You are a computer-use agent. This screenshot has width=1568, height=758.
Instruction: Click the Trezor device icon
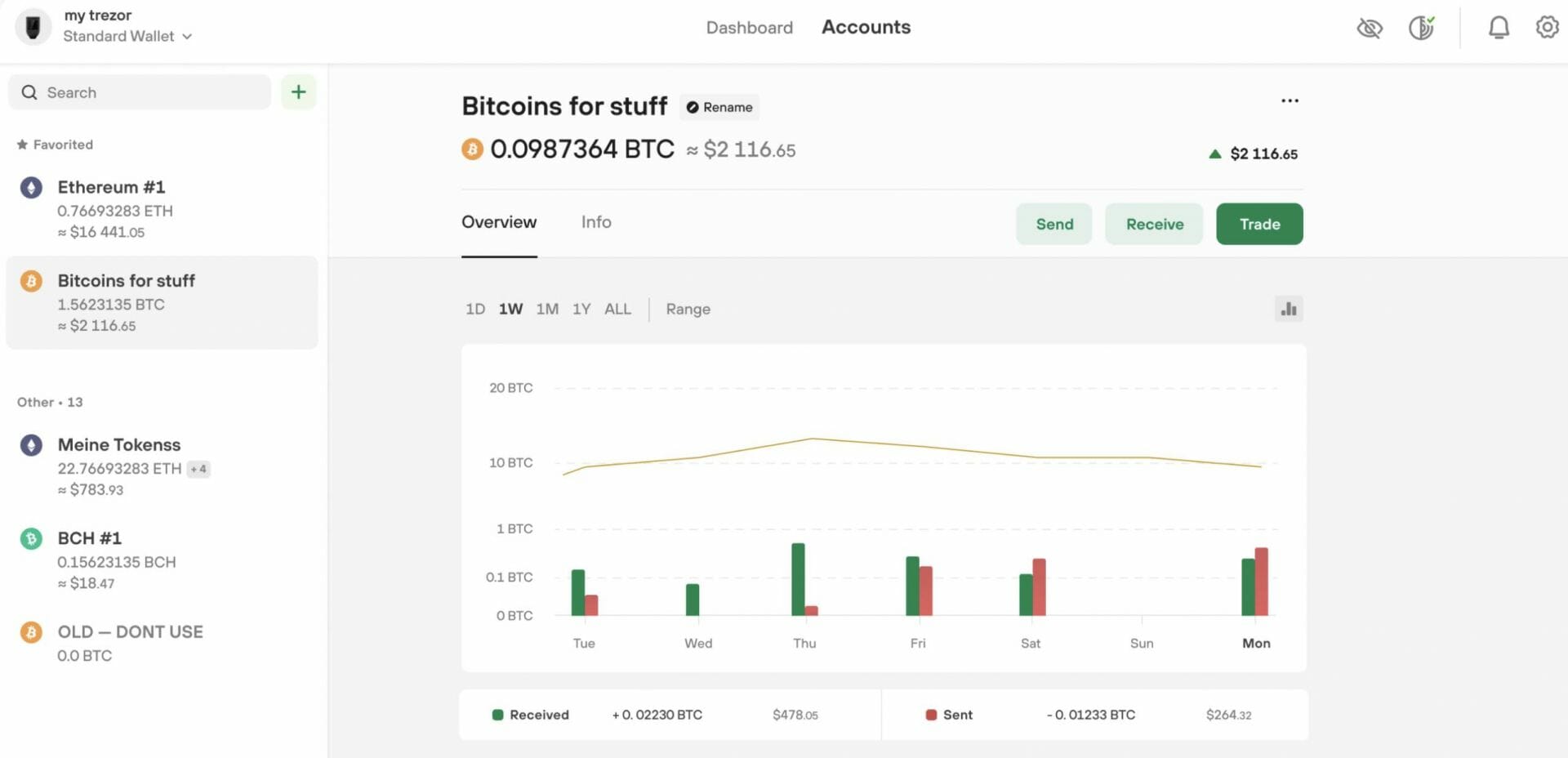(x=33, y=27)
